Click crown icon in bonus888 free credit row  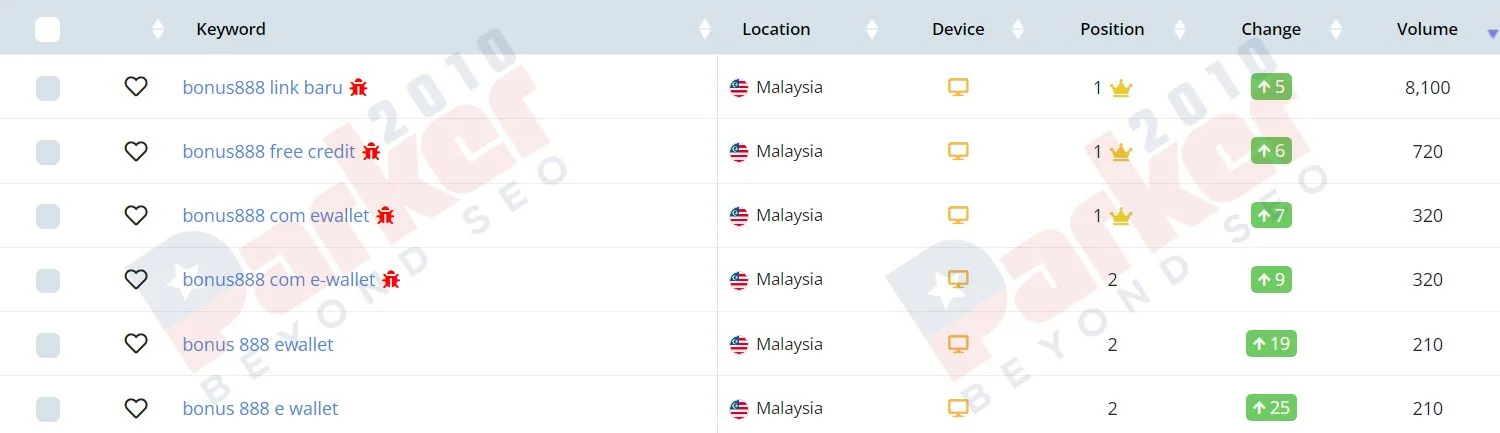coord(1121,152)
